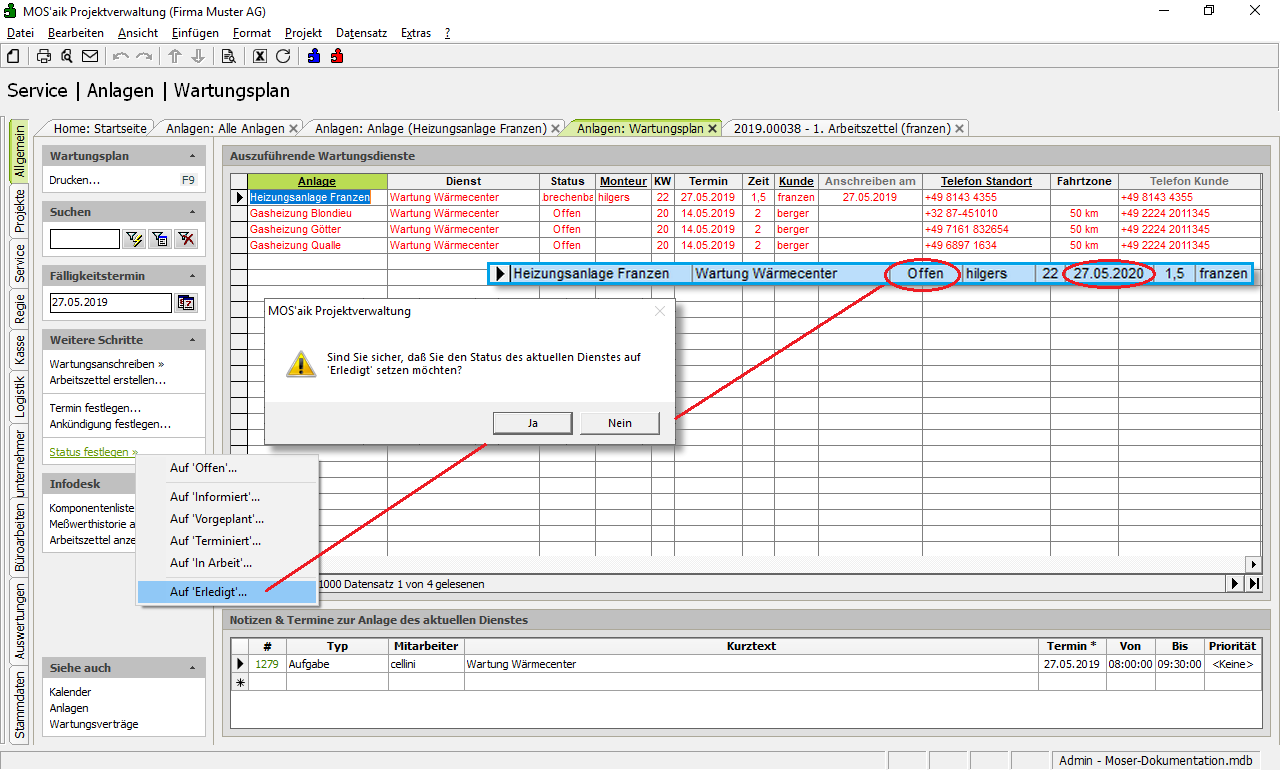Confirm the dialog by clicking Ja
Viewport: 1280px width, 770px height.
tap(533, 423)
